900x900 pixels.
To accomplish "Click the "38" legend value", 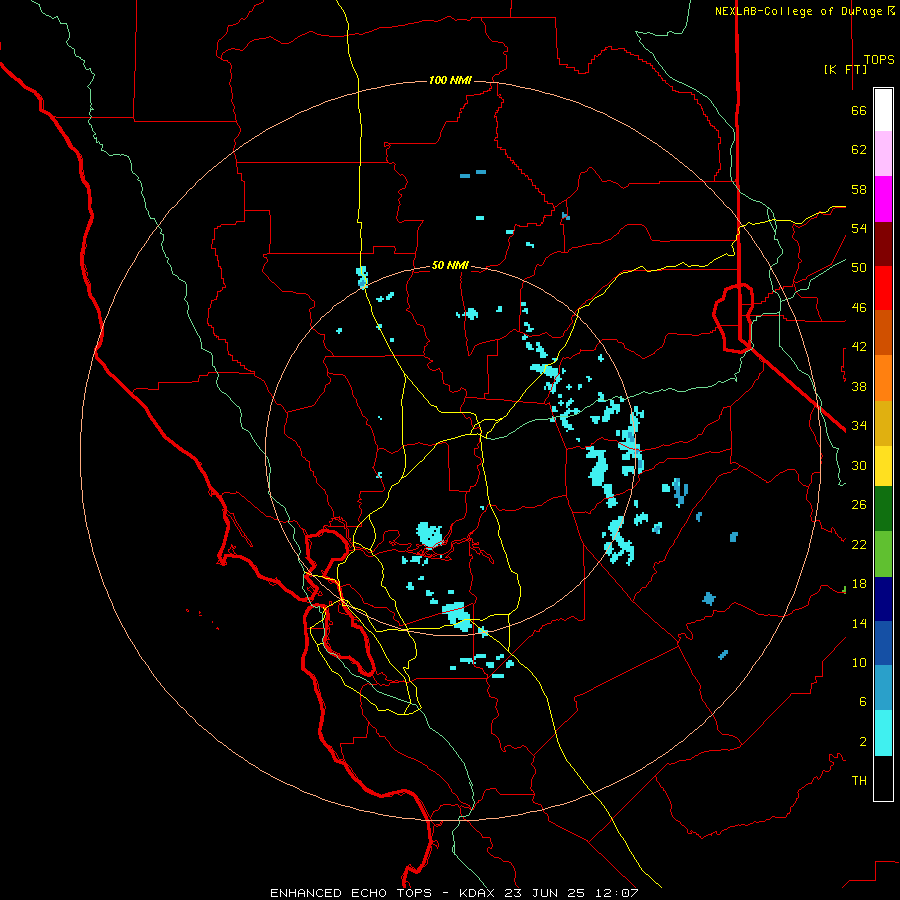I will point(859,386).
